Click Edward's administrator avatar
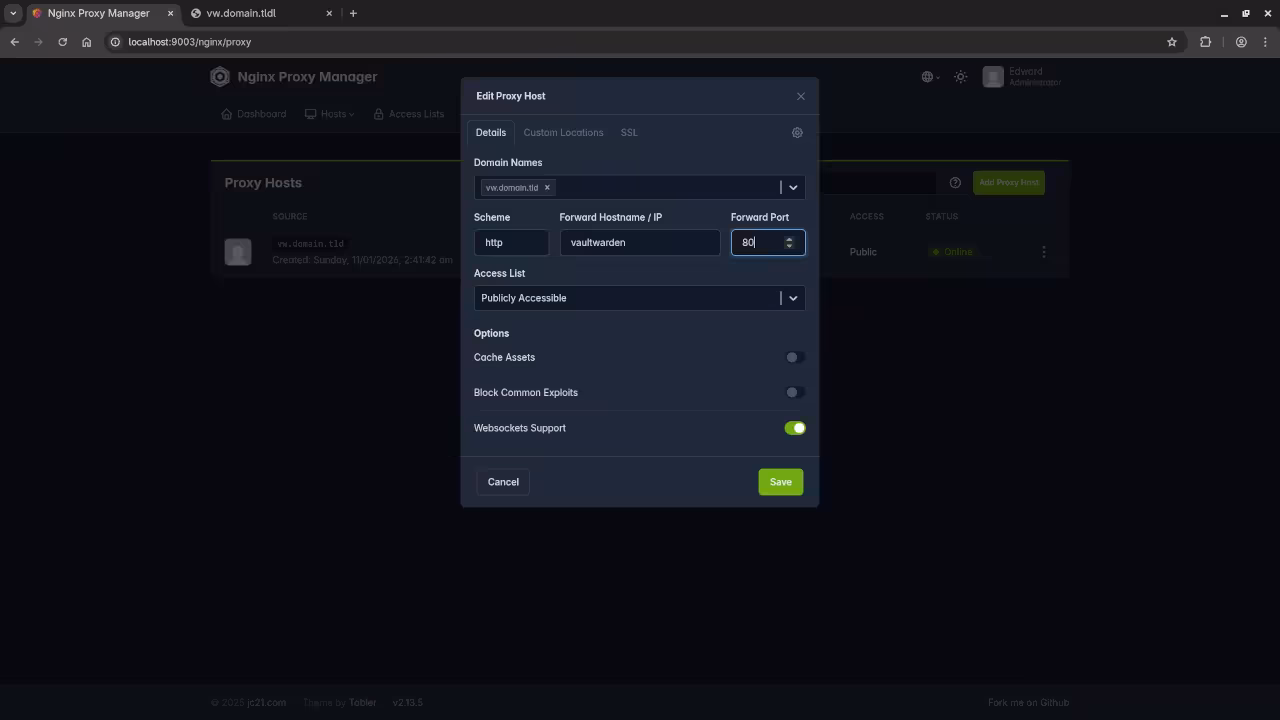This screenshot has height=720, width=1280. 993,76
